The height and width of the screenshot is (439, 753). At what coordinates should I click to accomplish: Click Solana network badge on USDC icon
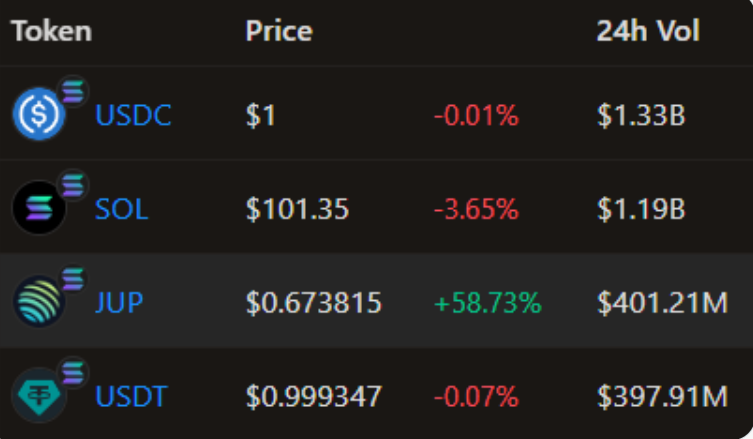pyautogui.click(x=73, y=92)
